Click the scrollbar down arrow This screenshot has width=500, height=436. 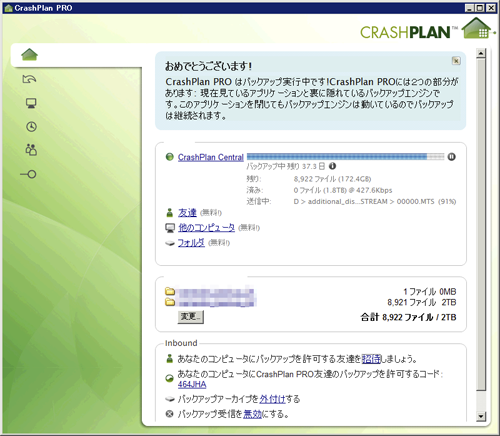(481, 416)
